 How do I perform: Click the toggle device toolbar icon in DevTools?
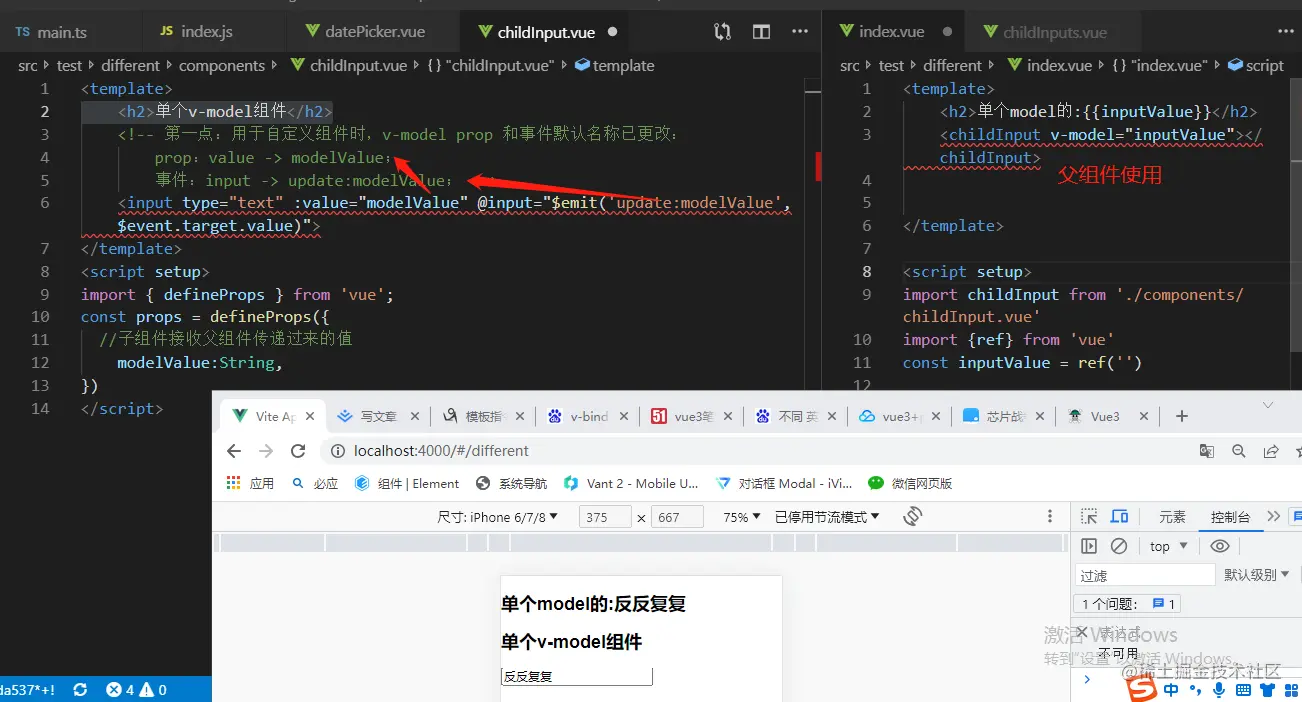pyautogui.click(x=1119, y=516)
